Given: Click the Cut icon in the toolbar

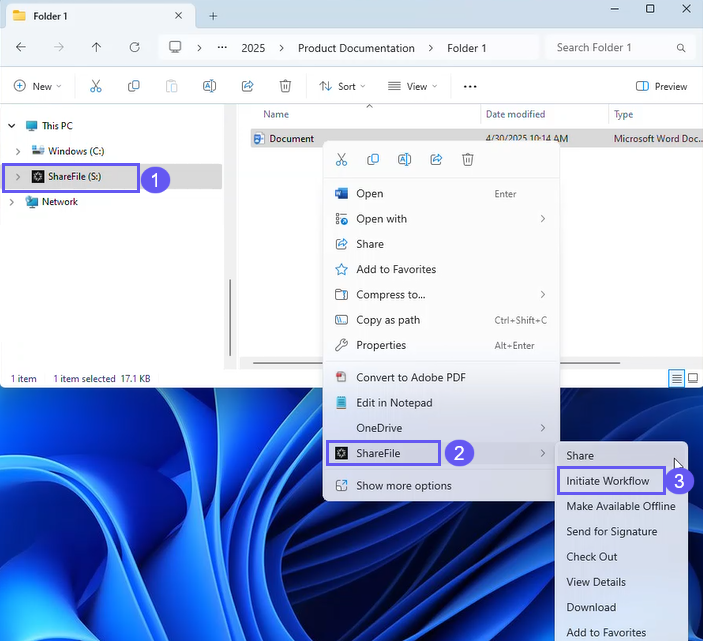Looking at the screenshot, I should pos(96,86).
